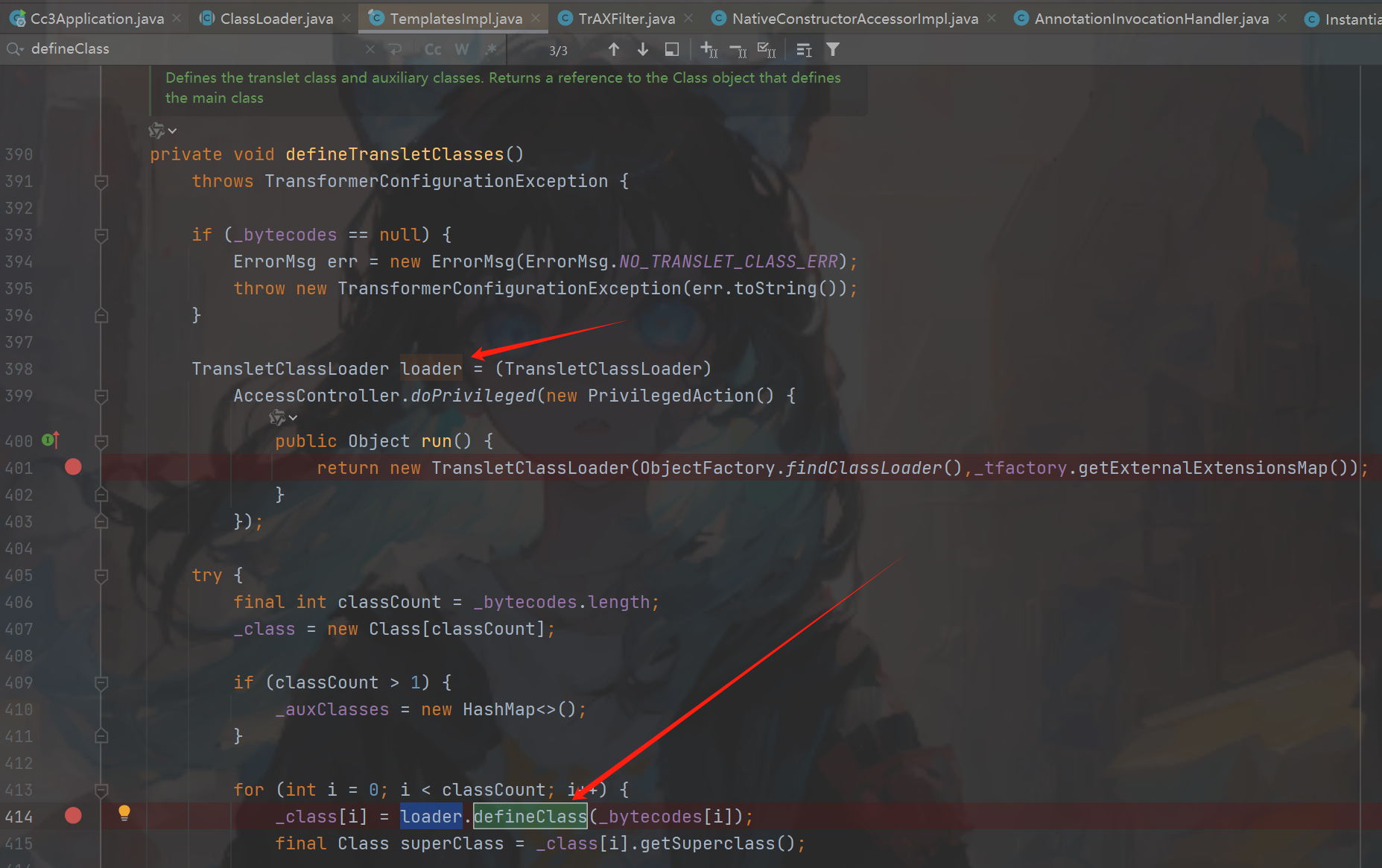1382x868 pixels.
Task: Open search history via magnifier icon
Action: 15,49
